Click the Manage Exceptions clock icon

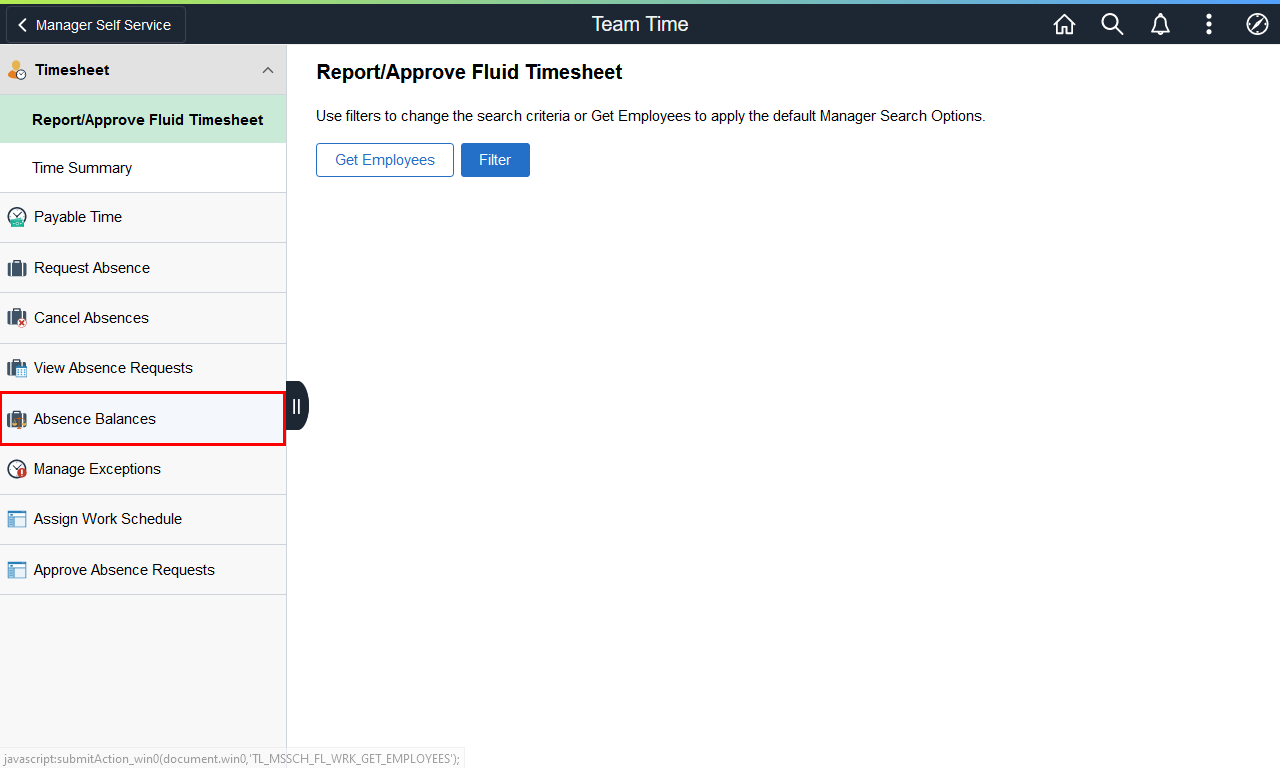(16, 469)
